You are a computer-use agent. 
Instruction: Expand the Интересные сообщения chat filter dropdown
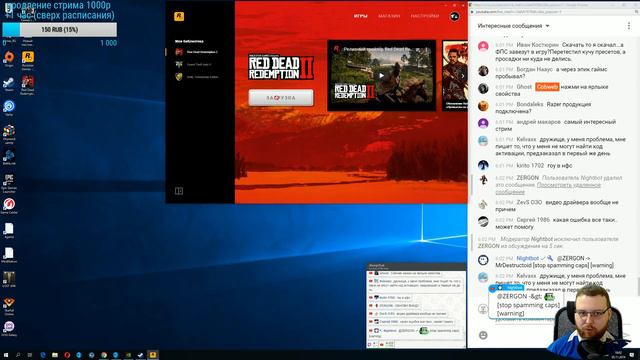point(513,26)
